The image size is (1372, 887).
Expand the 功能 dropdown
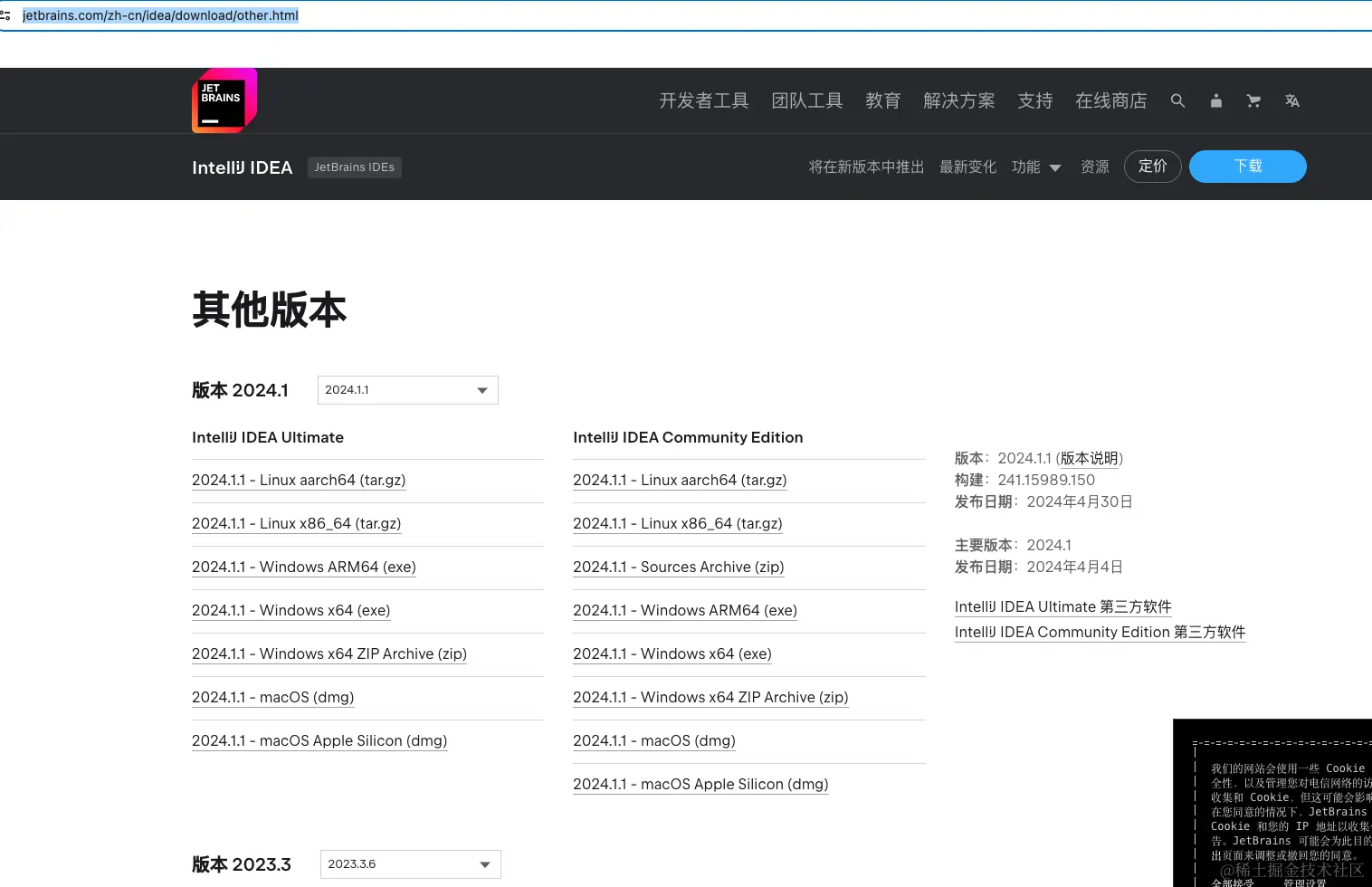pyautogui.click(x=1036, y=167)
